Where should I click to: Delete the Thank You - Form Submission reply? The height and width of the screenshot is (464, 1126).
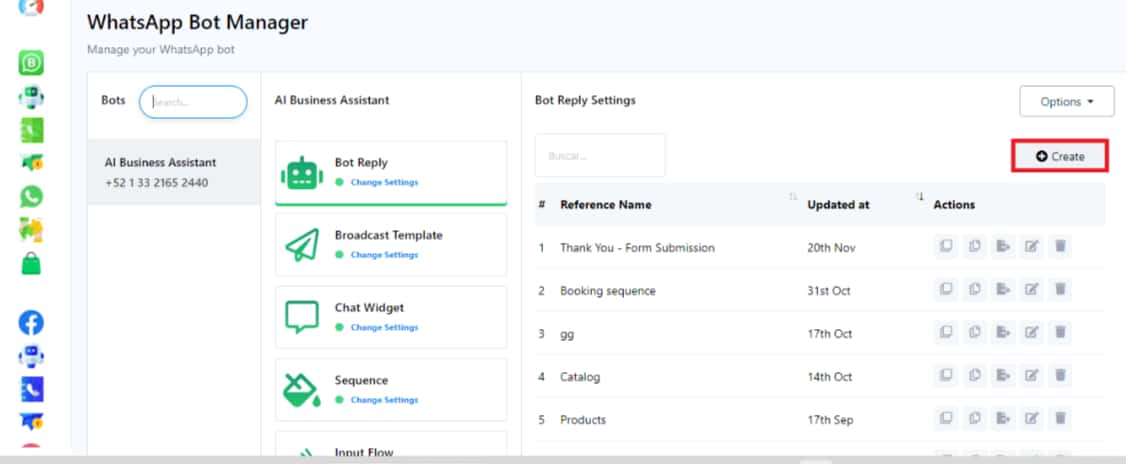coord(1060,247)
